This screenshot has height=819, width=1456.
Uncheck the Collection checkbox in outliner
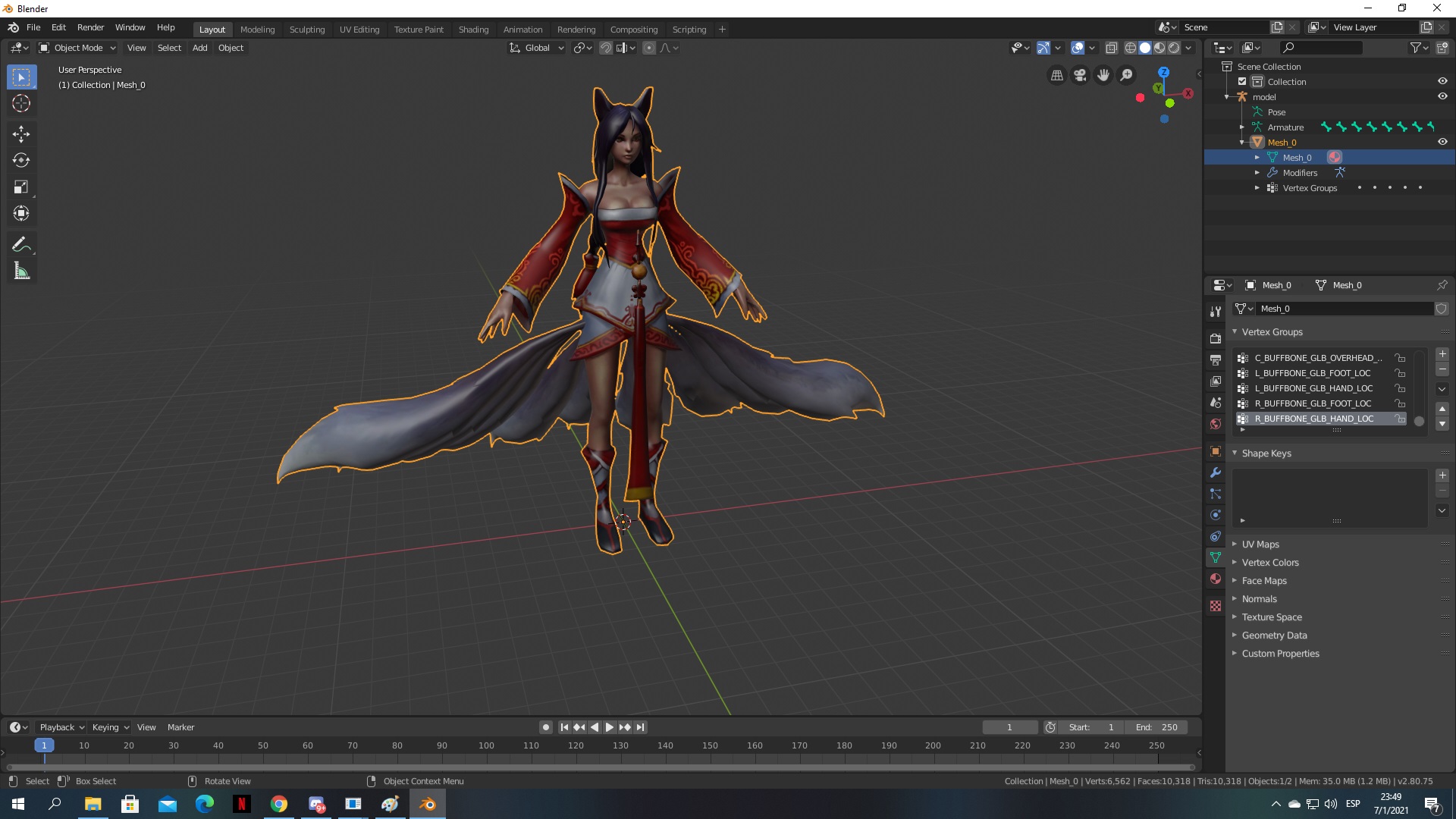point(1242,81)
